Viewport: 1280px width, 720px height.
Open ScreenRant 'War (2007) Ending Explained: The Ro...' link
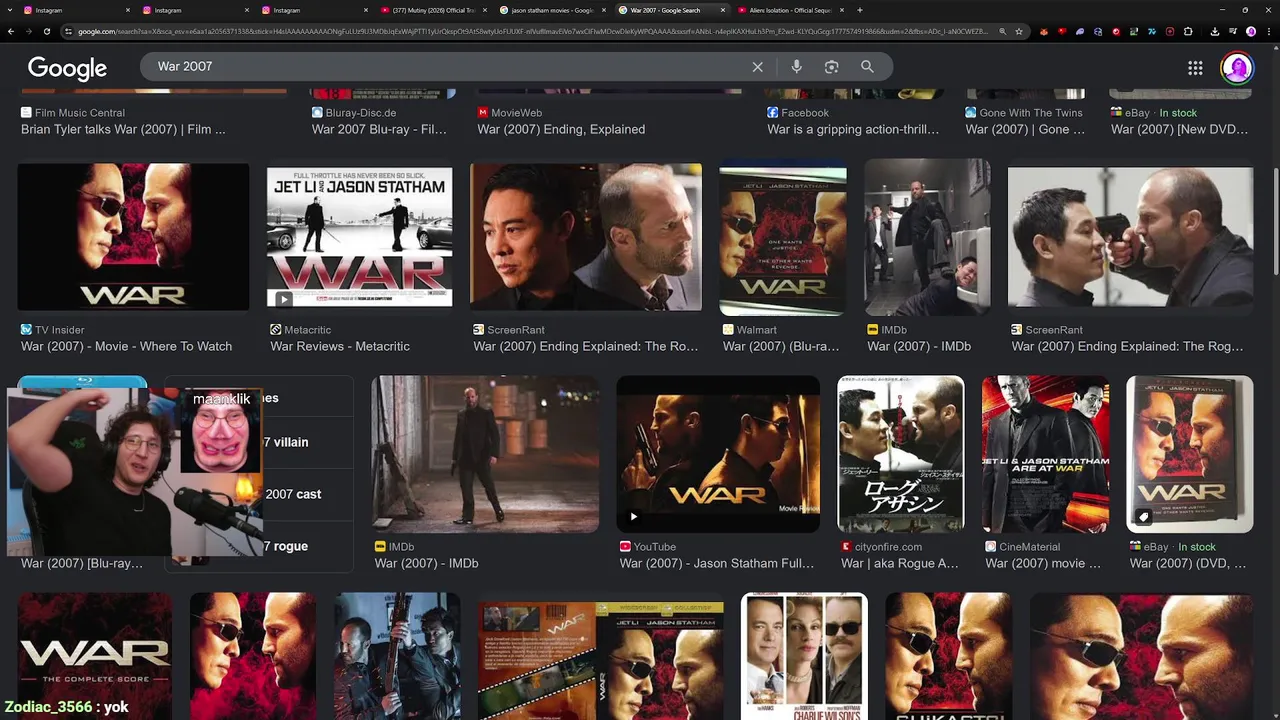pyautogui.click(x=586, y=346)
